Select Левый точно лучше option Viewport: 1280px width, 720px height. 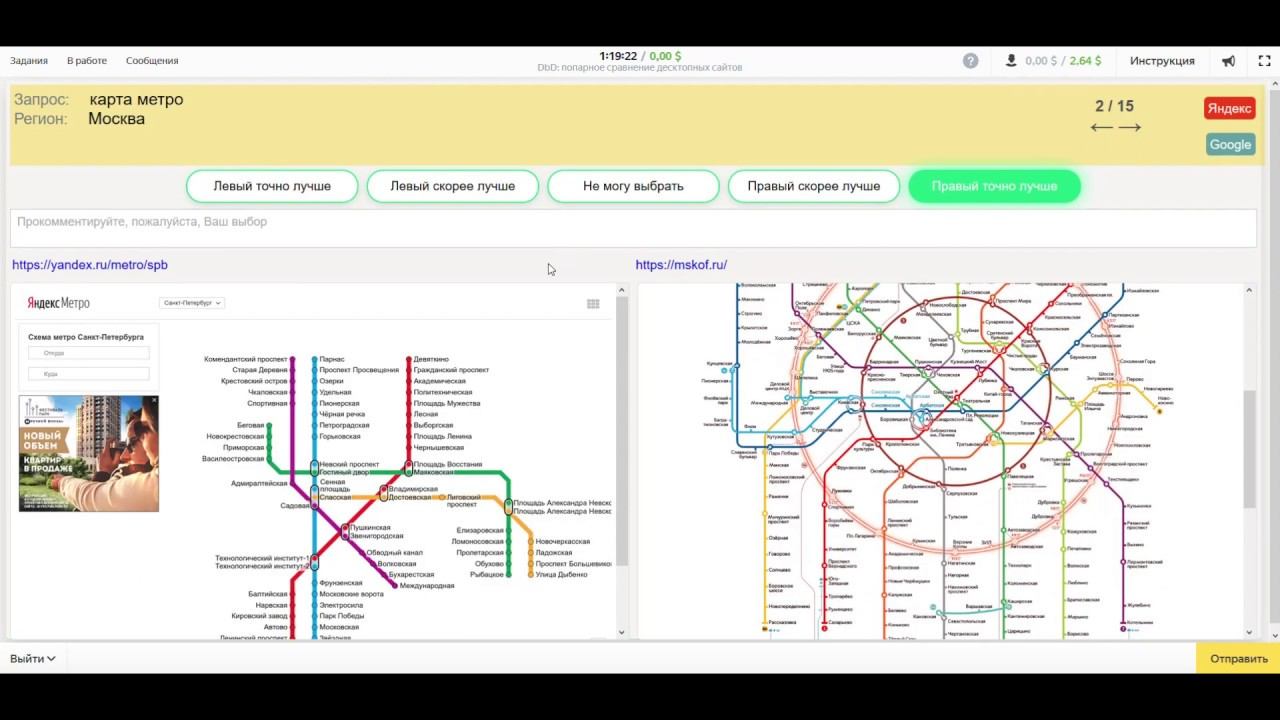click(x=272, y=186)
